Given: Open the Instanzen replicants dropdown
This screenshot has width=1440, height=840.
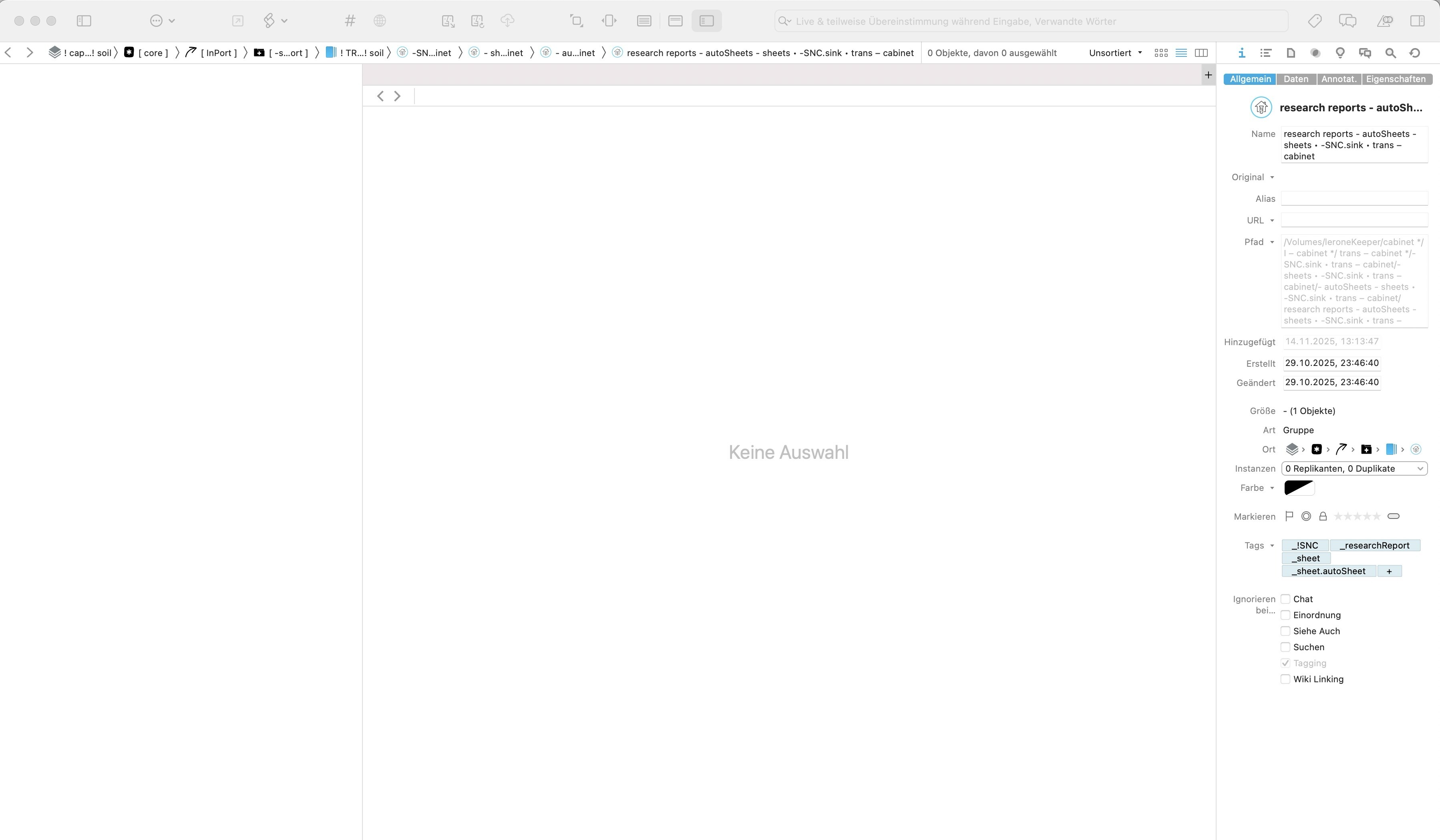Looking at the screenshot, I should click(x=1354, y=468).
